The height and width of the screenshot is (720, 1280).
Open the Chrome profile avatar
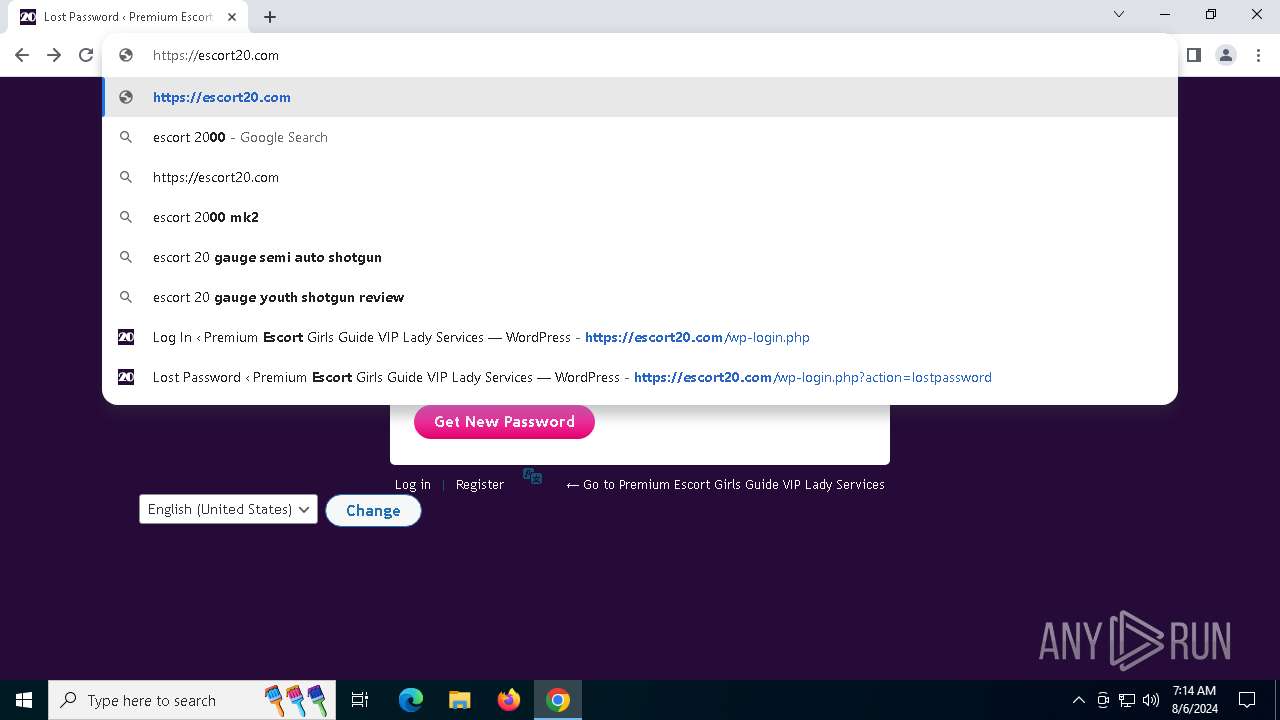coord(1226,55)
